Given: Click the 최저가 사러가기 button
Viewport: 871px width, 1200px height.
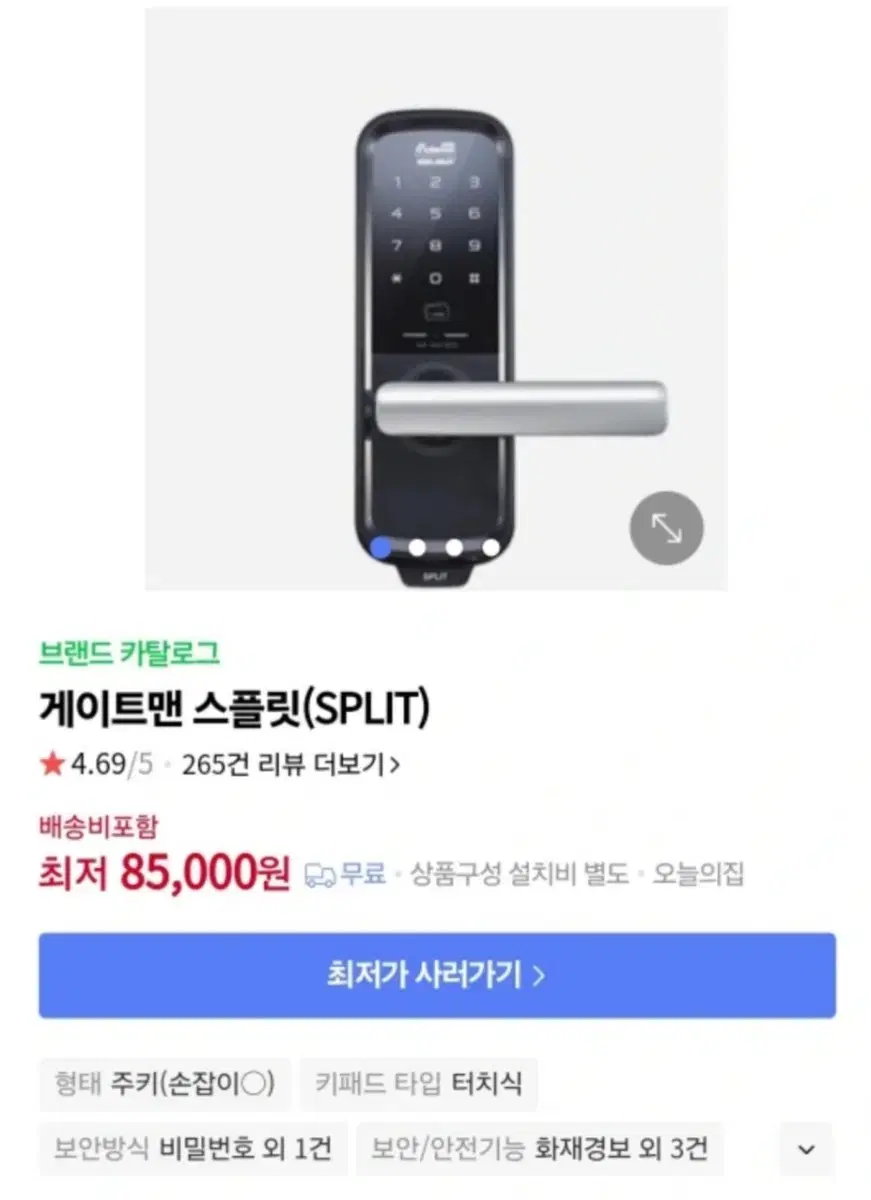Looking at the screenshot, I should 437,975.
